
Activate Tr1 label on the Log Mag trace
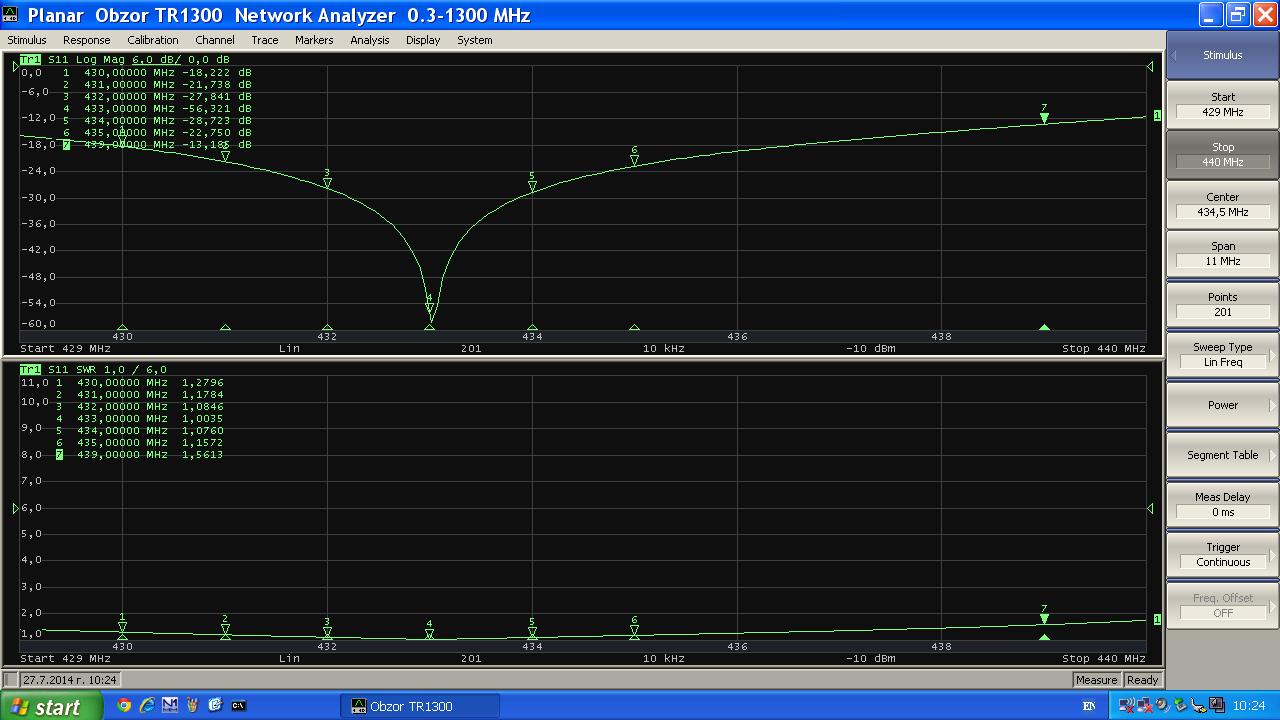pos(30,60)
